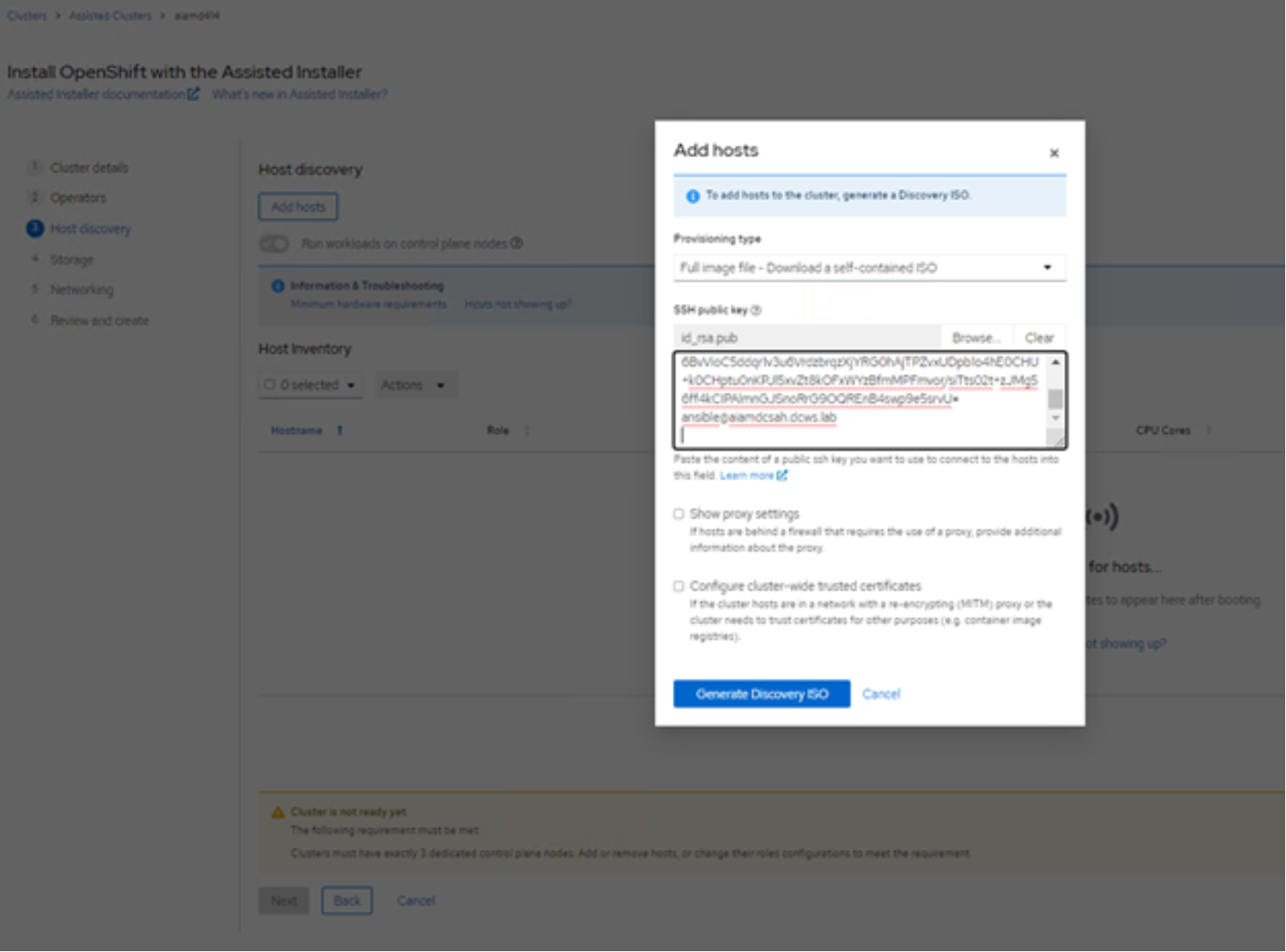Open the SSH public key help icon
1286x952 pixels.
(755, 310)
